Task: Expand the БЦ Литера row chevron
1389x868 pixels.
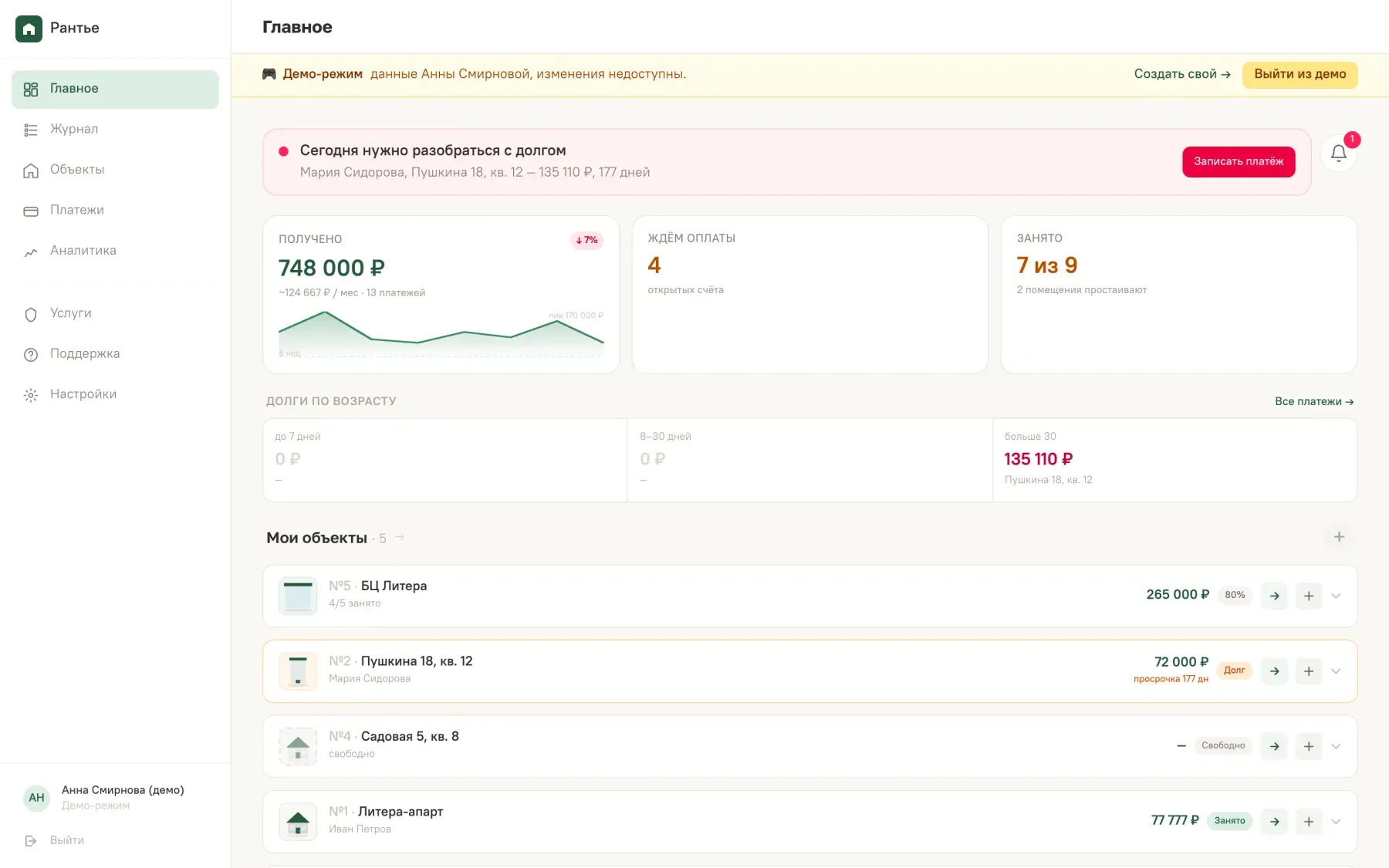Action: [1337, 596]
